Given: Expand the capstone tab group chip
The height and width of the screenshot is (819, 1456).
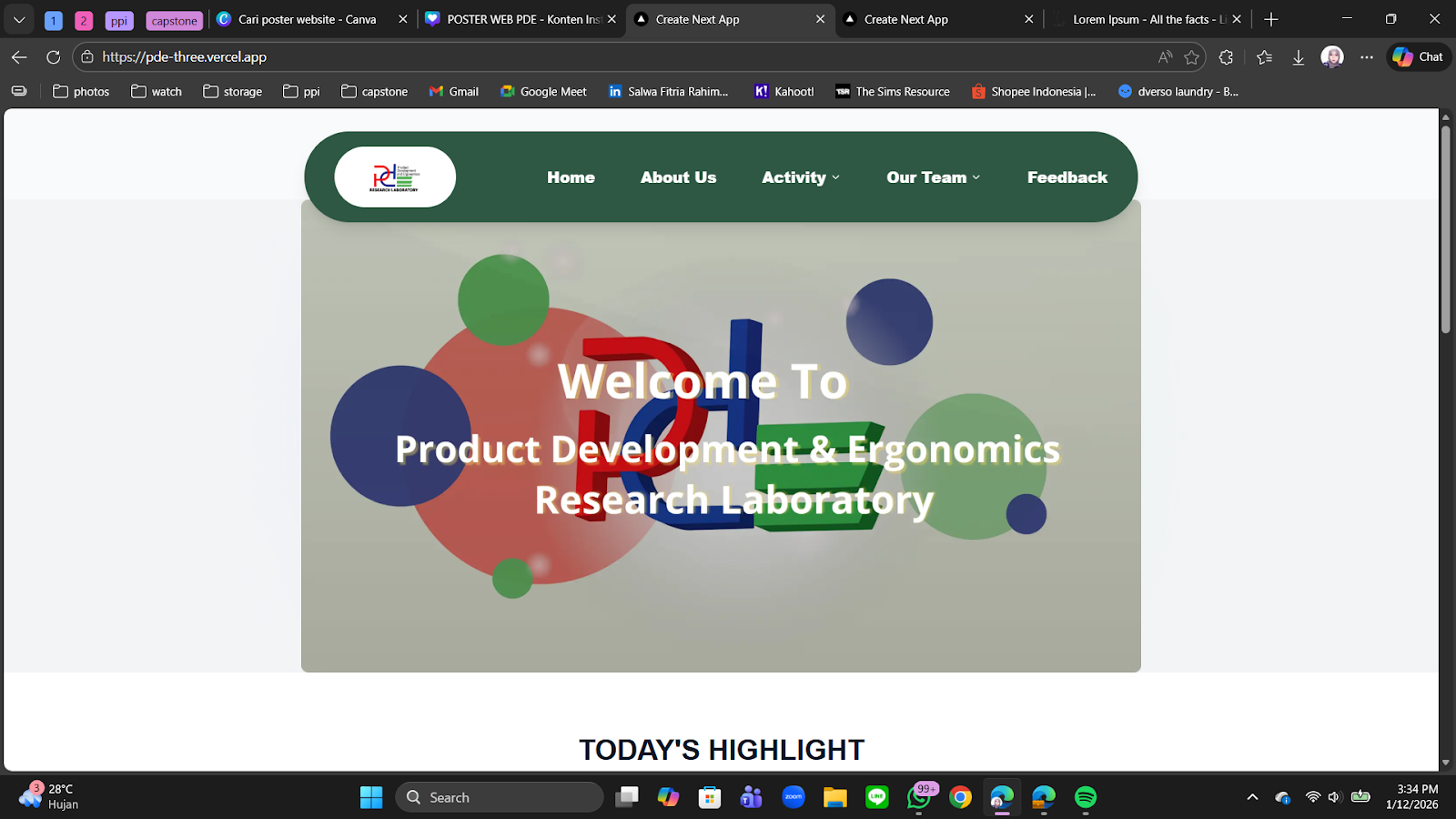Looking at the screenshot, I should [x=174, y=20].
